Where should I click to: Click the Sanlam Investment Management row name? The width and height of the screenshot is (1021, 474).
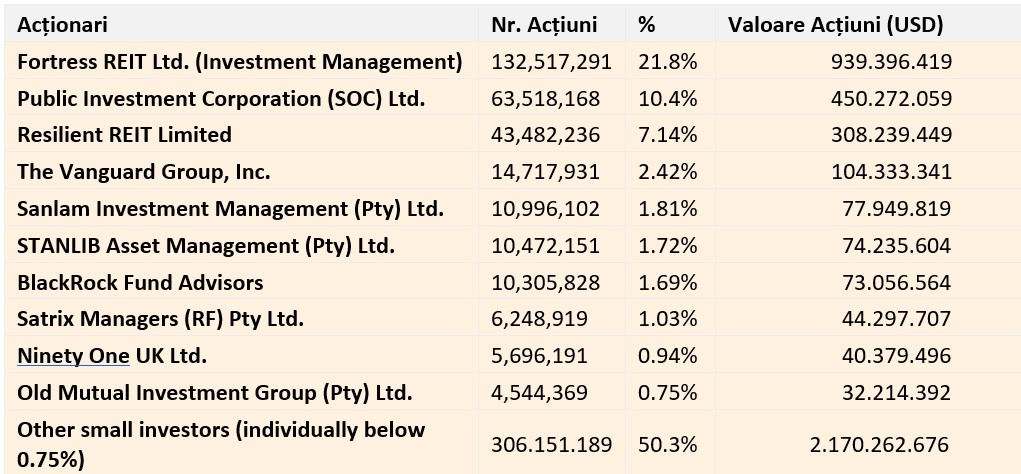click(230, 209)
